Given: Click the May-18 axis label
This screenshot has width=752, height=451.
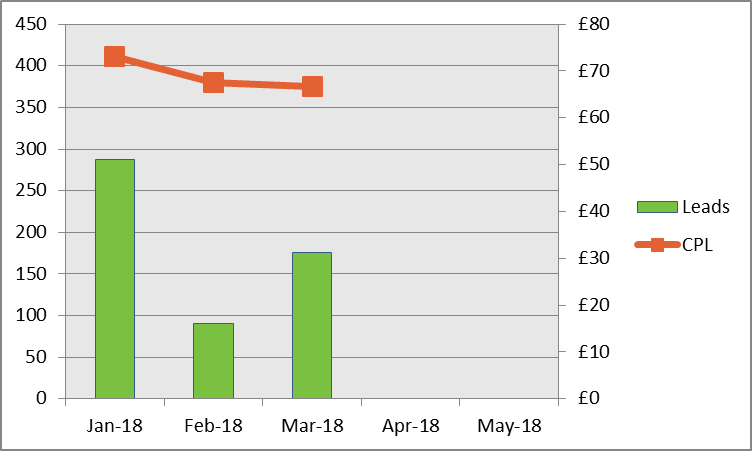Looking at the screenshot, I should 509,426.
